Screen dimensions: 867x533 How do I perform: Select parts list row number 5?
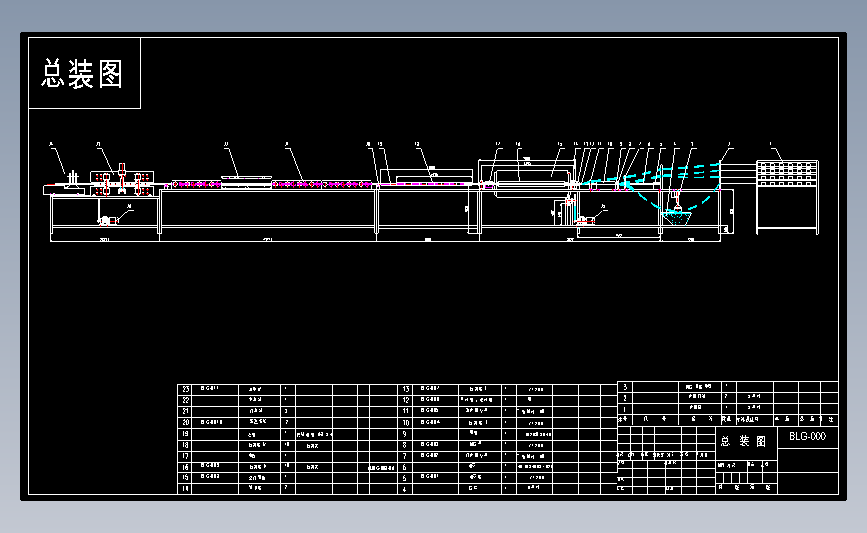point(508,478)
